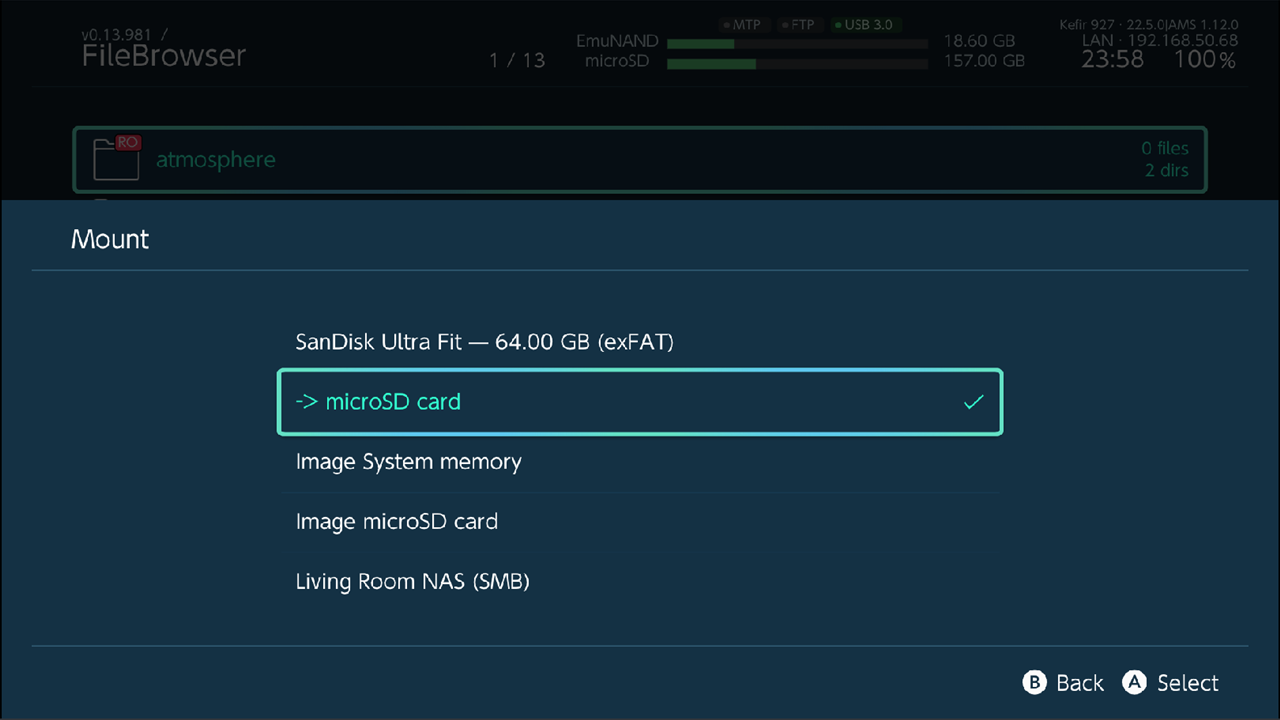Mount Living Room NAS (SMB)
Image resolution: width=1280 pixels, height=720 pixels.
pos(640,582)
